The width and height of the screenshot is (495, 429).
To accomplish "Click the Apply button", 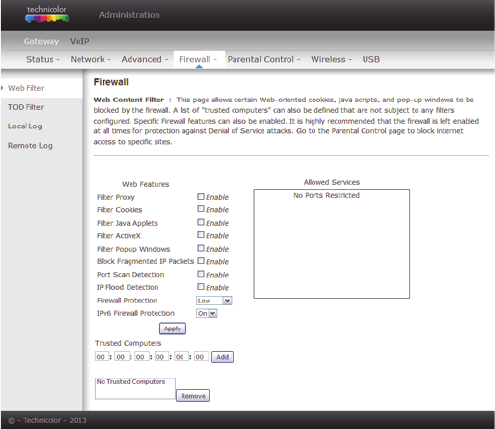I will tap(172, 329).
